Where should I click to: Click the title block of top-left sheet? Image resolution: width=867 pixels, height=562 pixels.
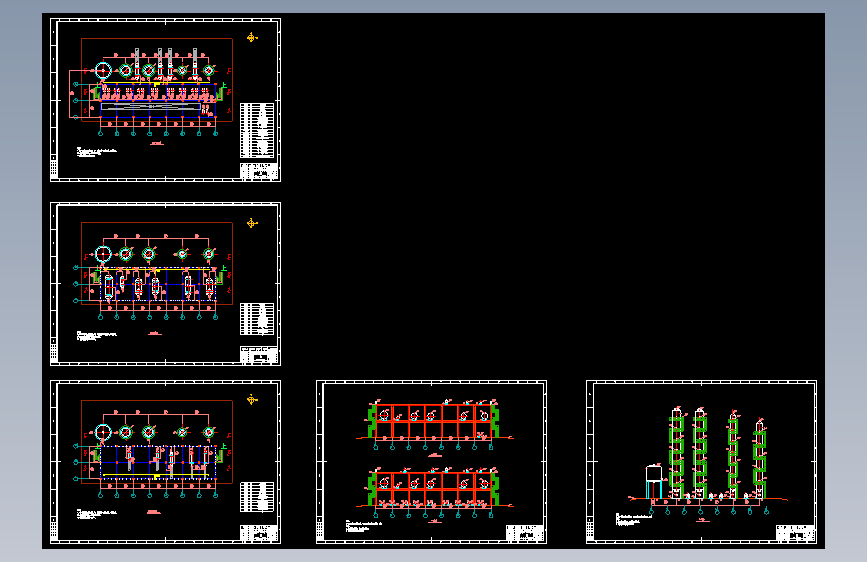coord(259,171)
